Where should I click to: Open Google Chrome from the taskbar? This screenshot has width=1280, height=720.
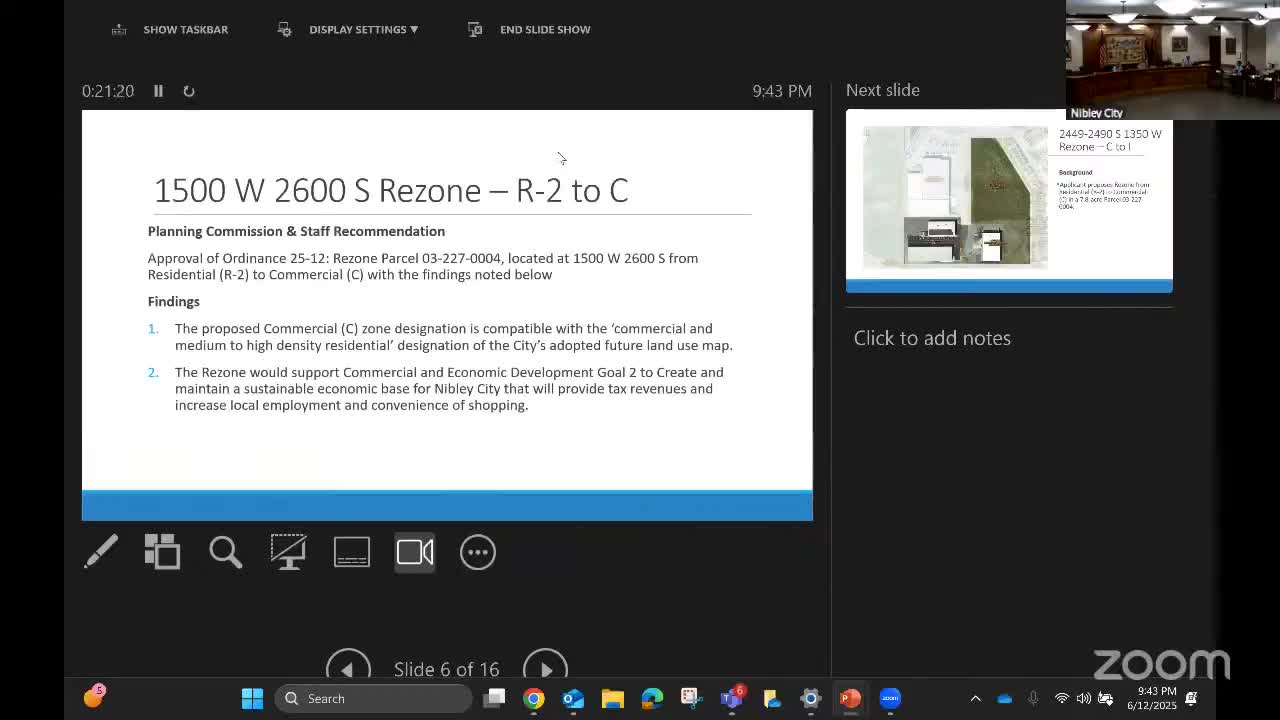(534, 698)
